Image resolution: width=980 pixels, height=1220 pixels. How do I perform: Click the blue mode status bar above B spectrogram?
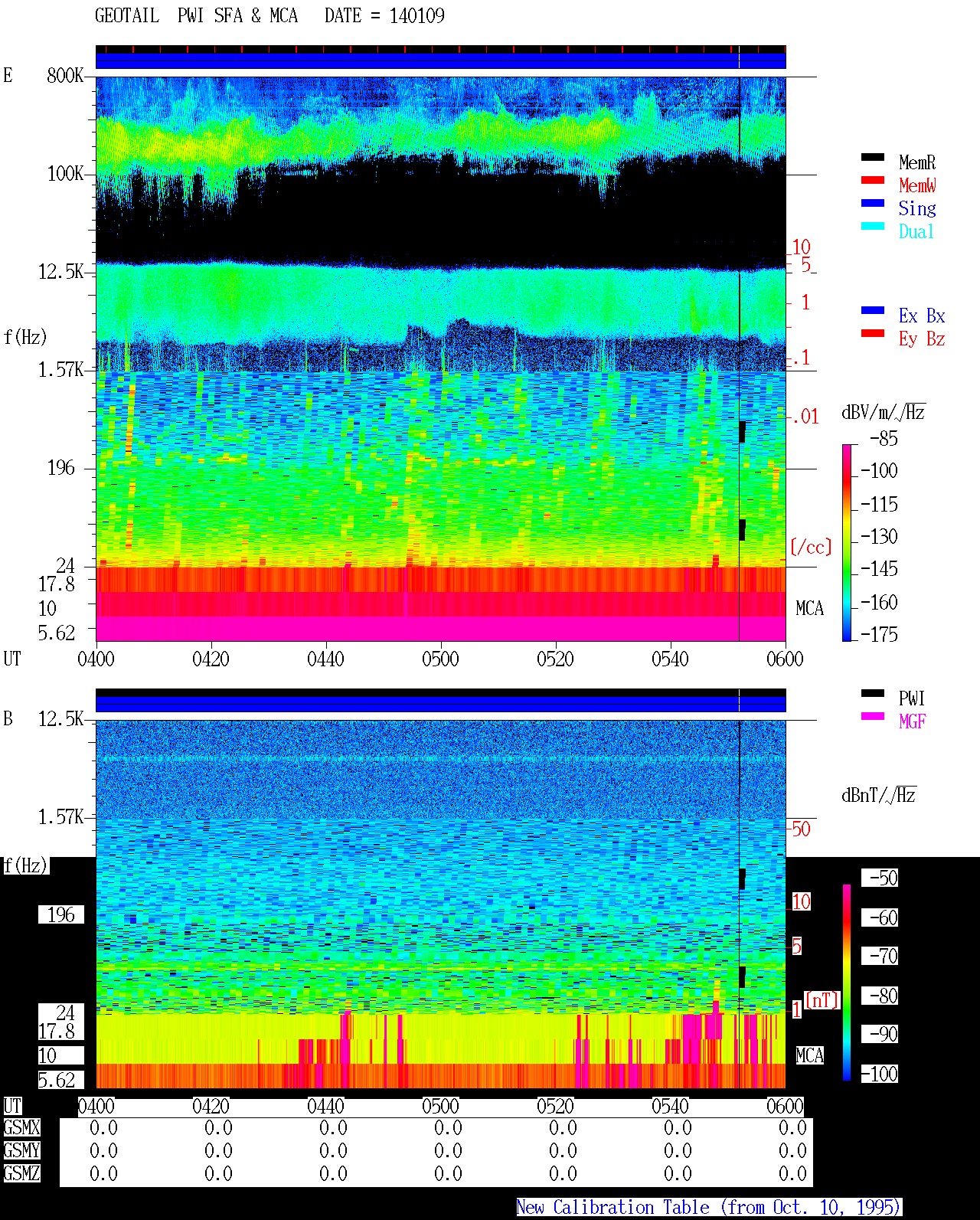click(441, 704)
